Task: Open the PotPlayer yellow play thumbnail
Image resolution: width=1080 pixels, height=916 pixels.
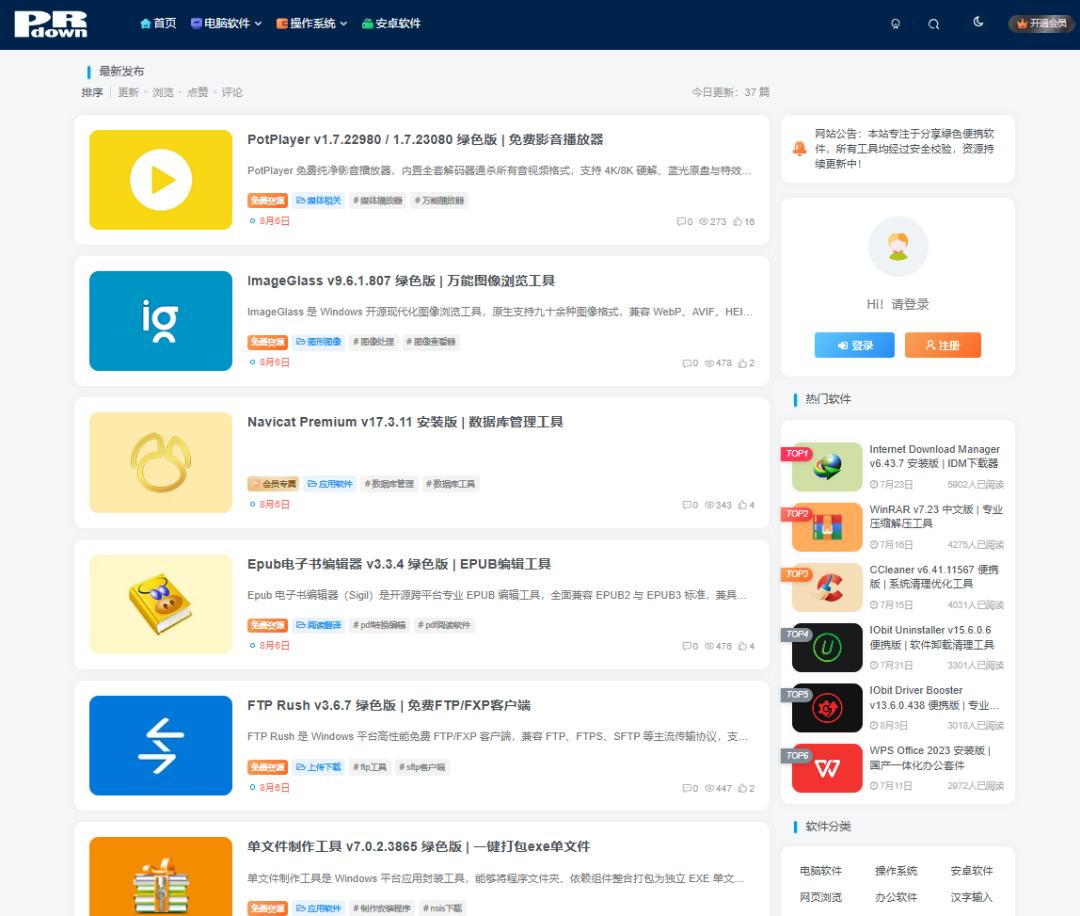Action: point(160,180)
